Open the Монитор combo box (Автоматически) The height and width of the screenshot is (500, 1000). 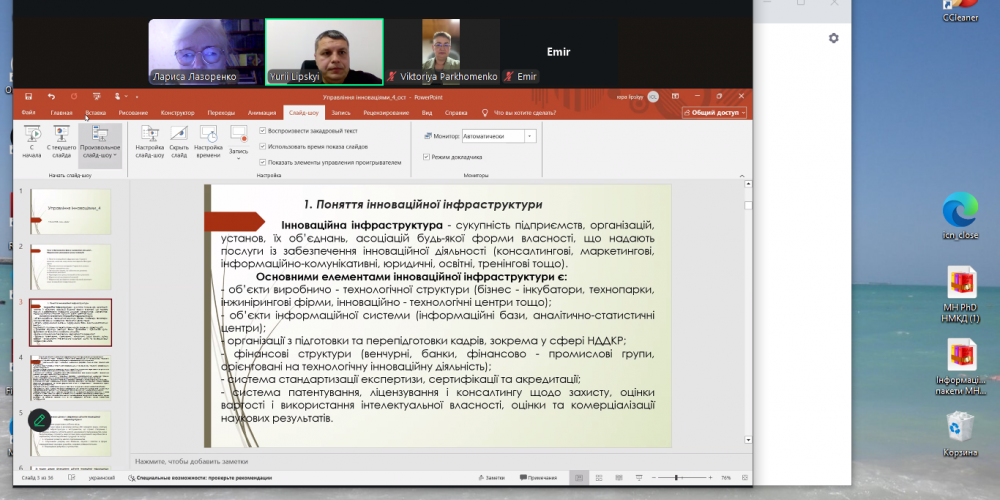point(499,136)
